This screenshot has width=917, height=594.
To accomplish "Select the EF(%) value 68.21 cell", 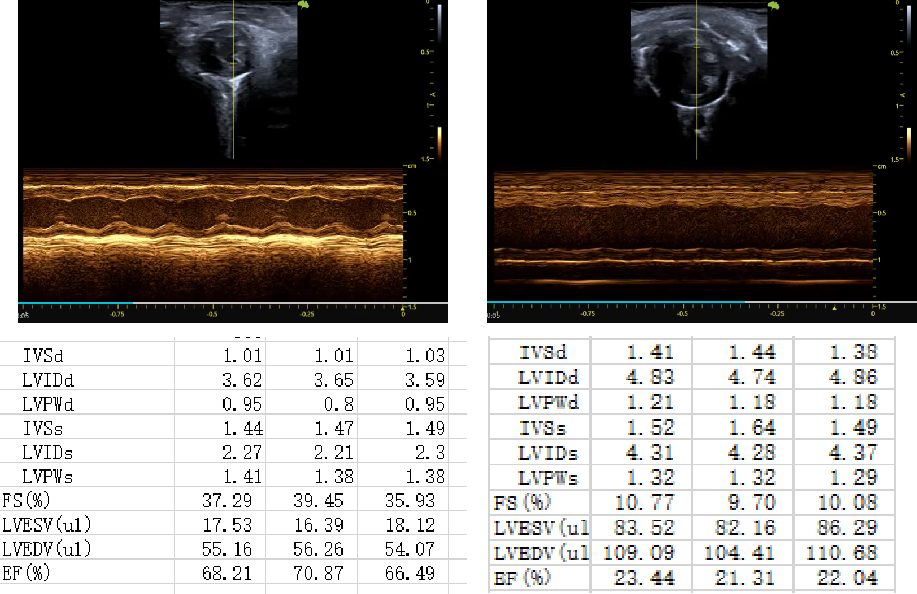I will [x=231, y=573].
